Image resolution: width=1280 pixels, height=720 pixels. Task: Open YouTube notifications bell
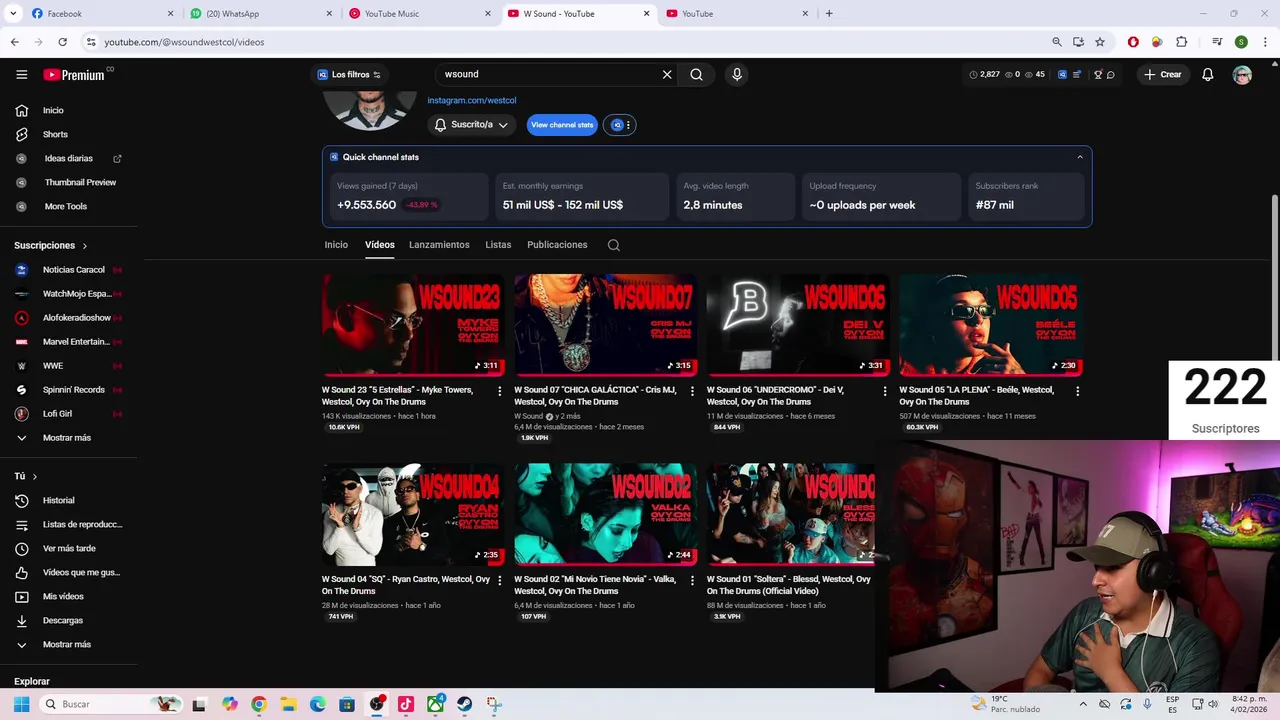[x=1207, y=74]
